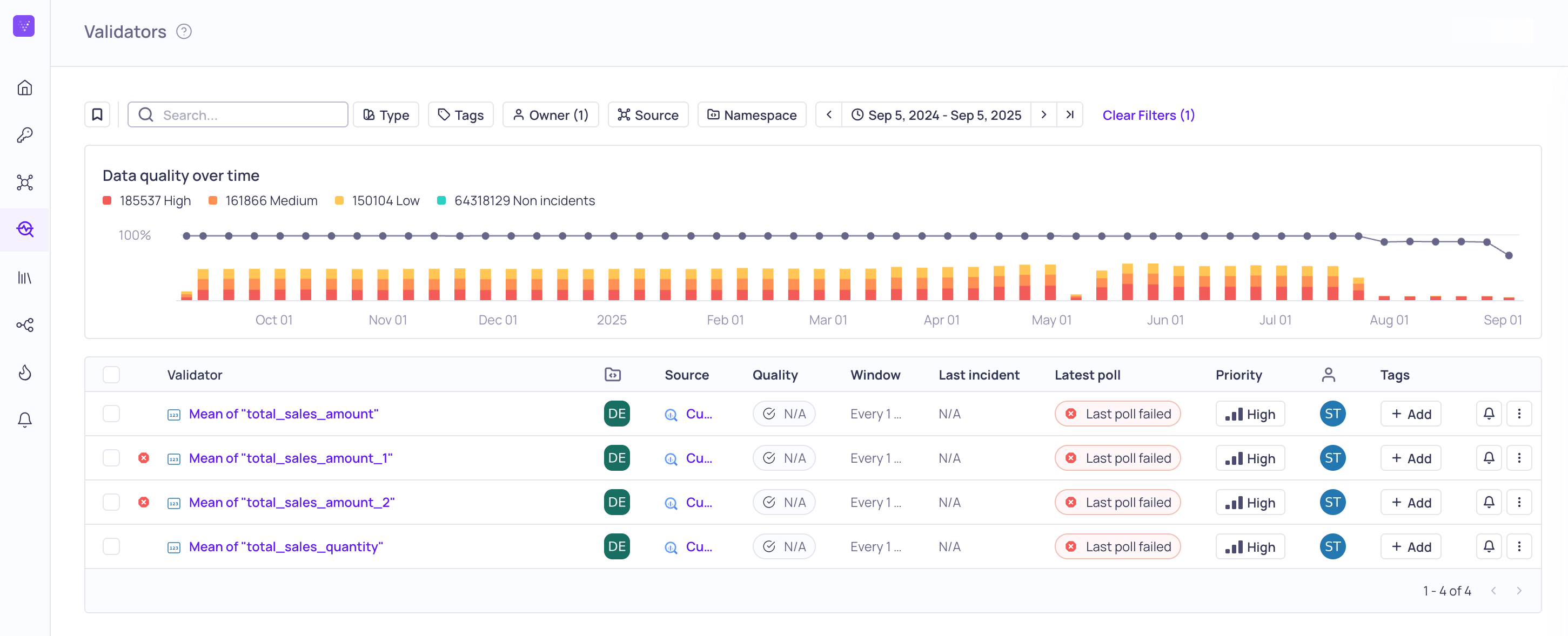Open the Namespace filter dropdown
Viewport: 1568px width, 636px height.
click(x=752, y=114)
